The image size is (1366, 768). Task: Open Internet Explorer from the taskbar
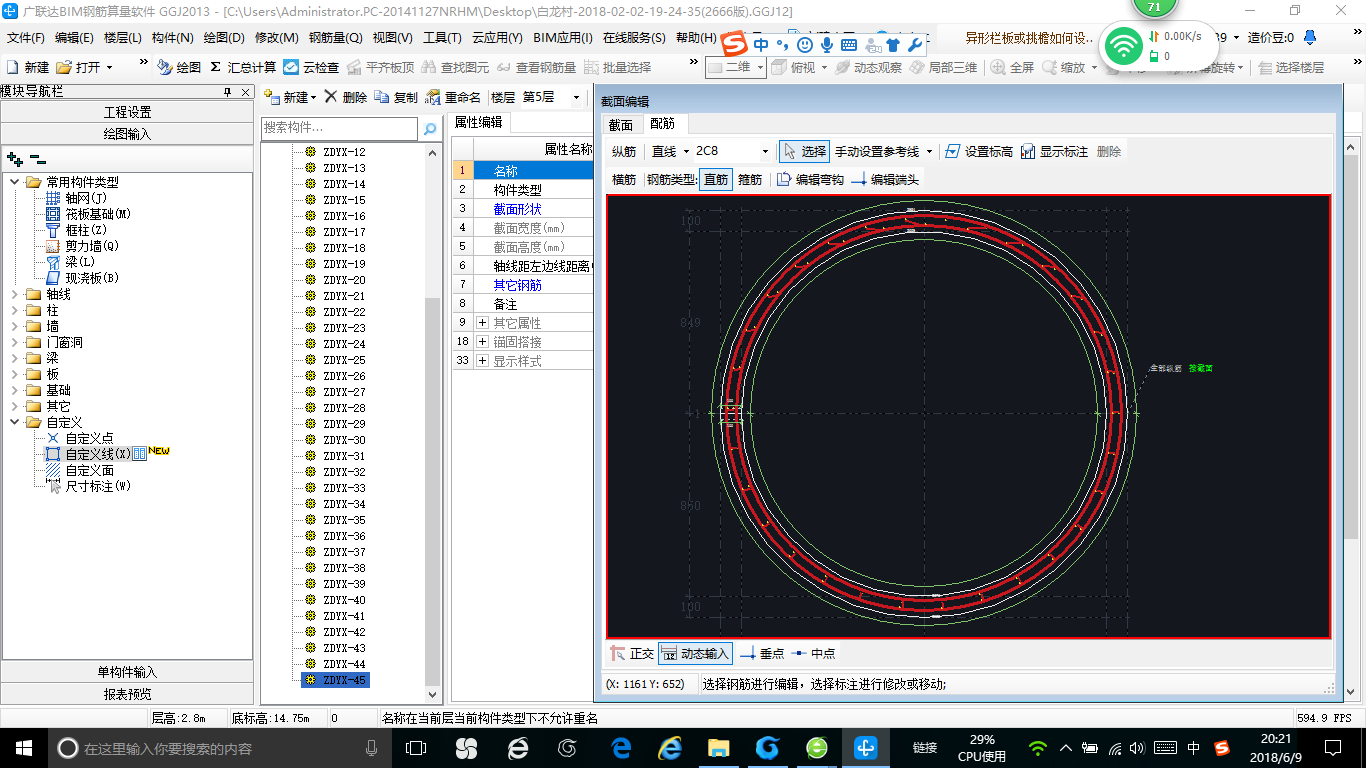pos(670,747)
